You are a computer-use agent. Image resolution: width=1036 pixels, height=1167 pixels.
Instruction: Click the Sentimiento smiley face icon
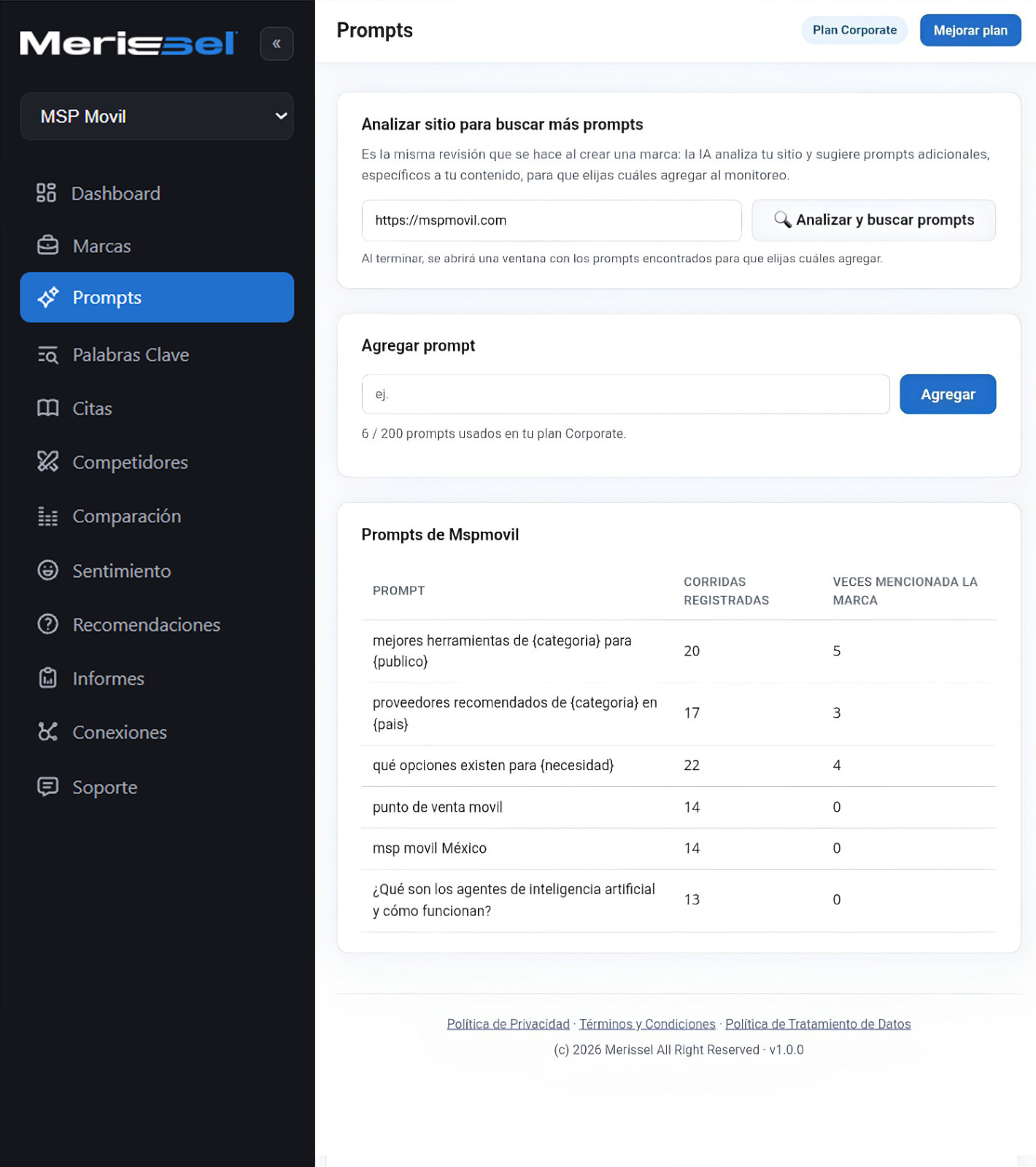pos(48,570)
